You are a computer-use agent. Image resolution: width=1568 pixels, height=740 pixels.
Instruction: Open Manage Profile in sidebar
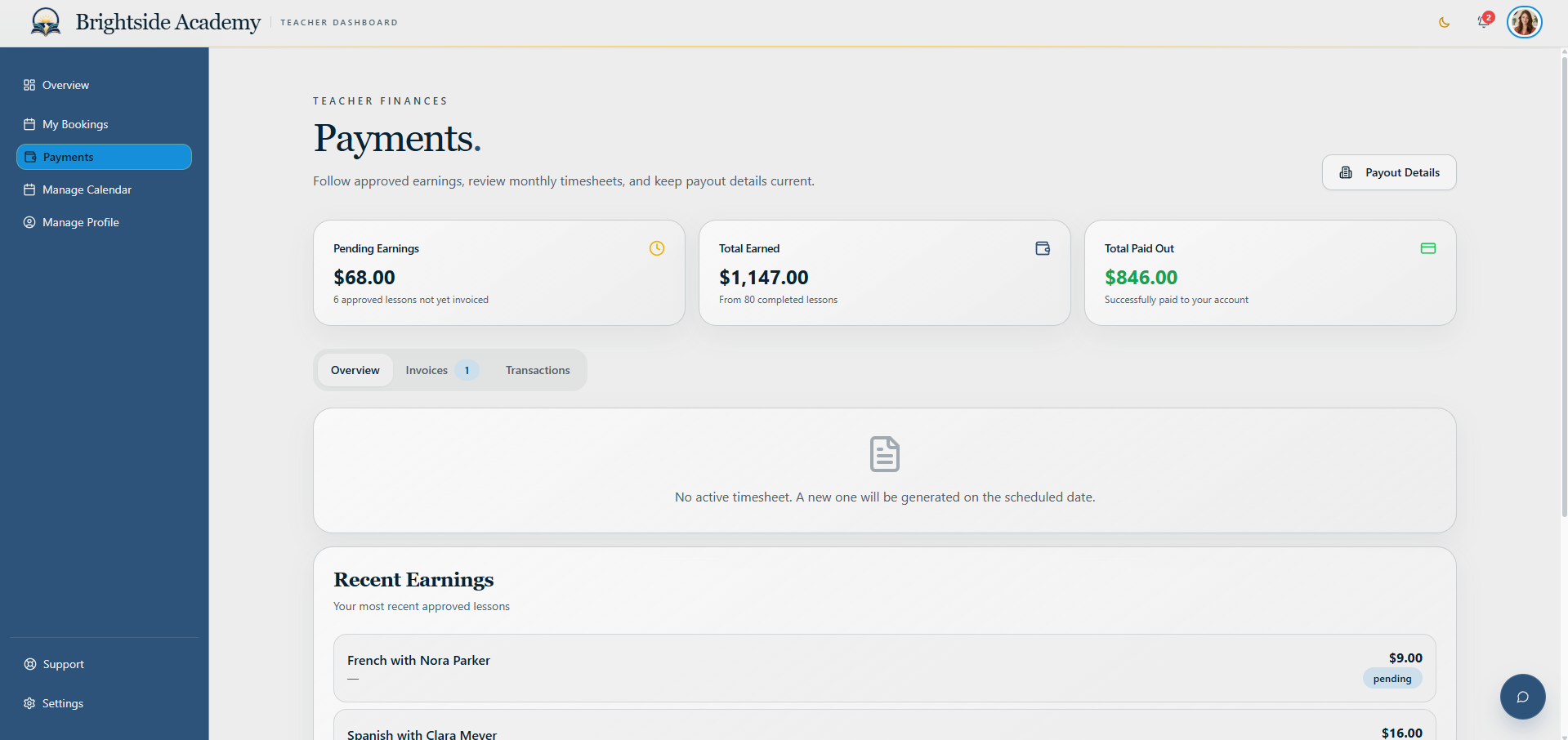click(104, 222)
